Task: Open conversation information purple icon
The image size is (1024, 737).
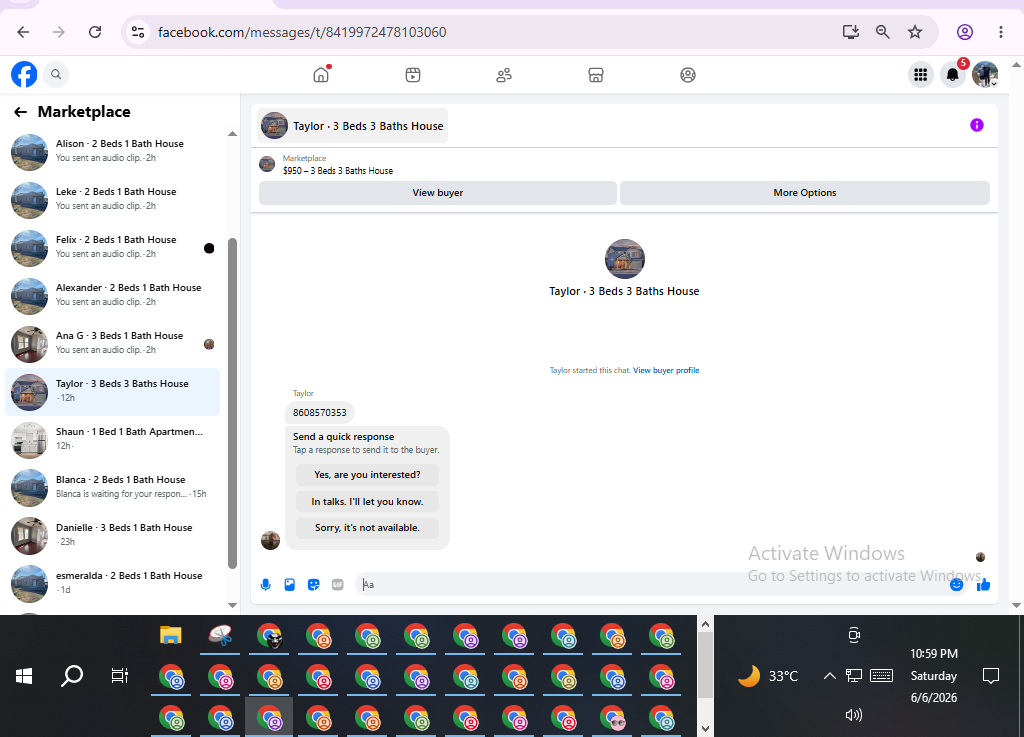Action: click(x=976, y=125)
